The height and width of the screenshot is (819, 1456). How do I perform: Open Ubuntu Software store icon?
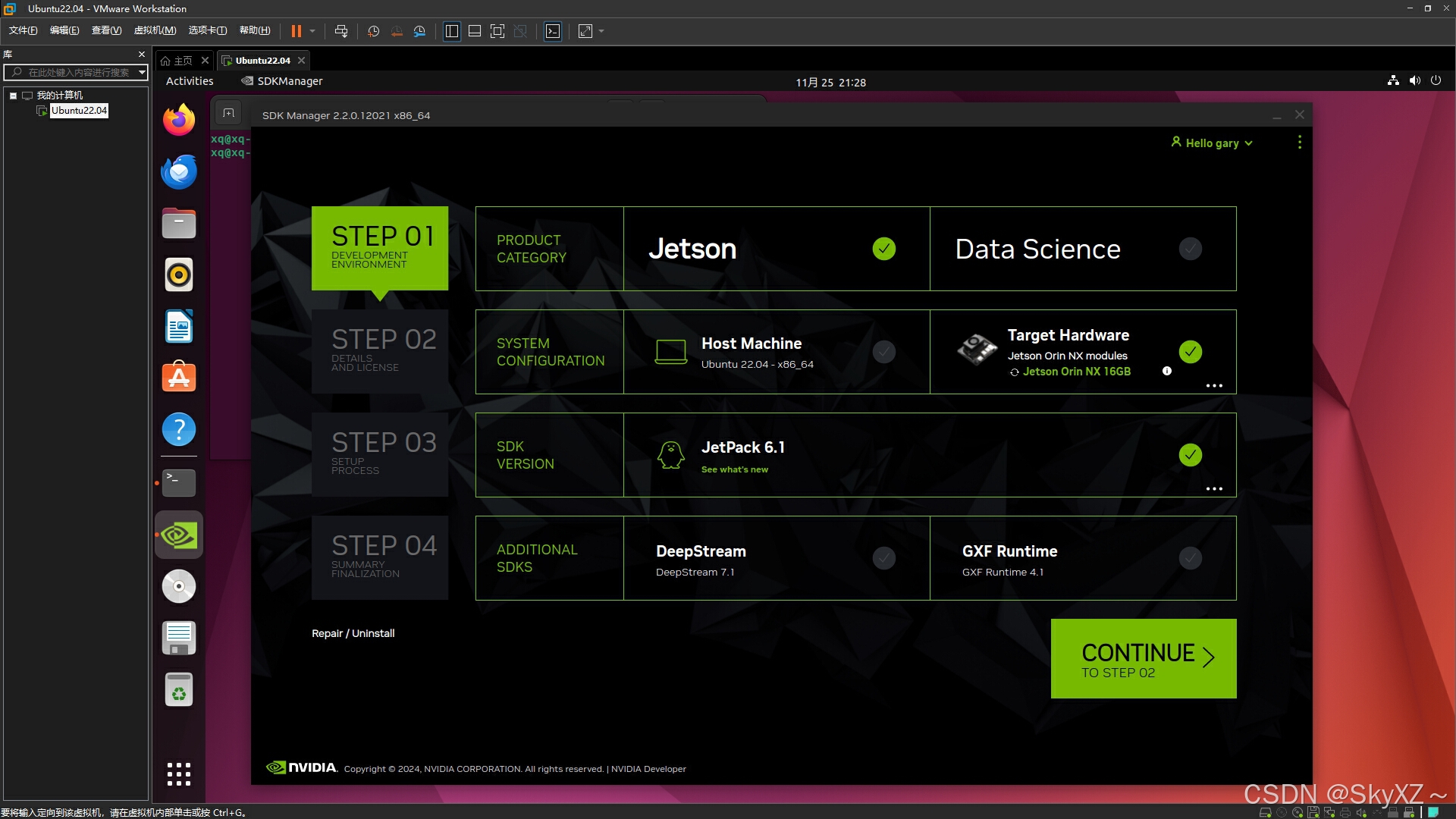click(x=179, y=377)
